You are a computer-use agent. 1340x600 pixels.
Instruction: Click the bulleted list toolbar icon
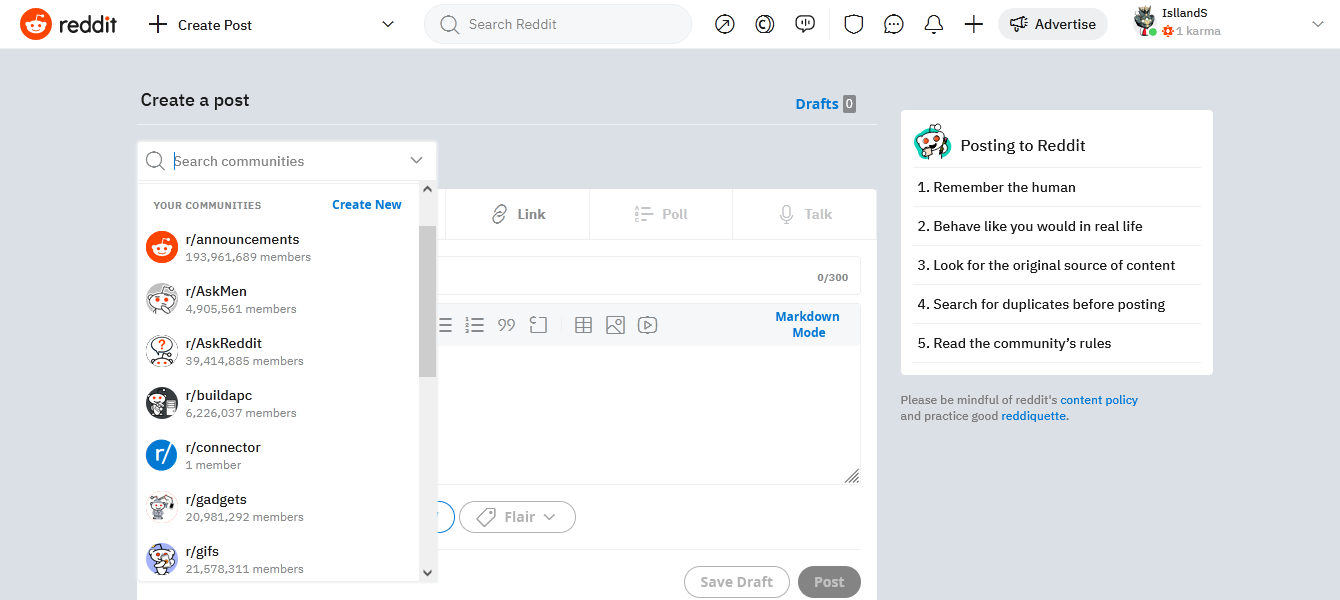tap(445, 325)
